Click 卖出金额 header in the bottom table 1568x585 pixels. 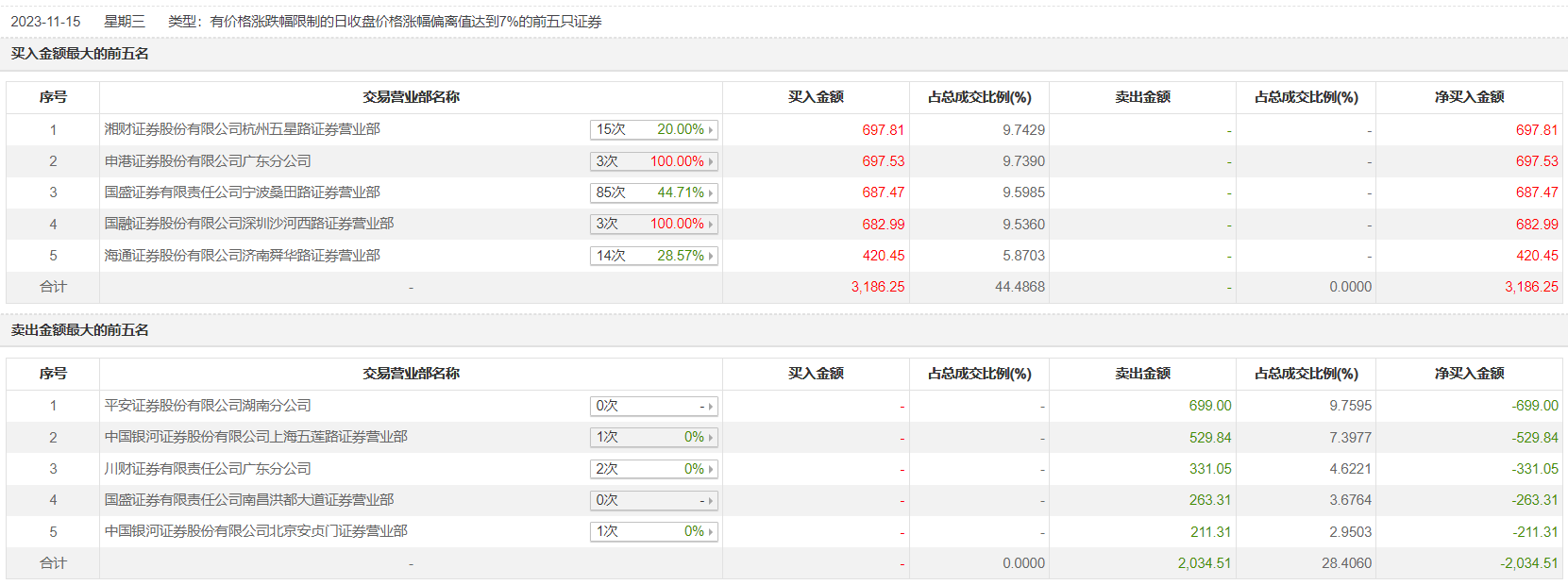pos(1142,374)
